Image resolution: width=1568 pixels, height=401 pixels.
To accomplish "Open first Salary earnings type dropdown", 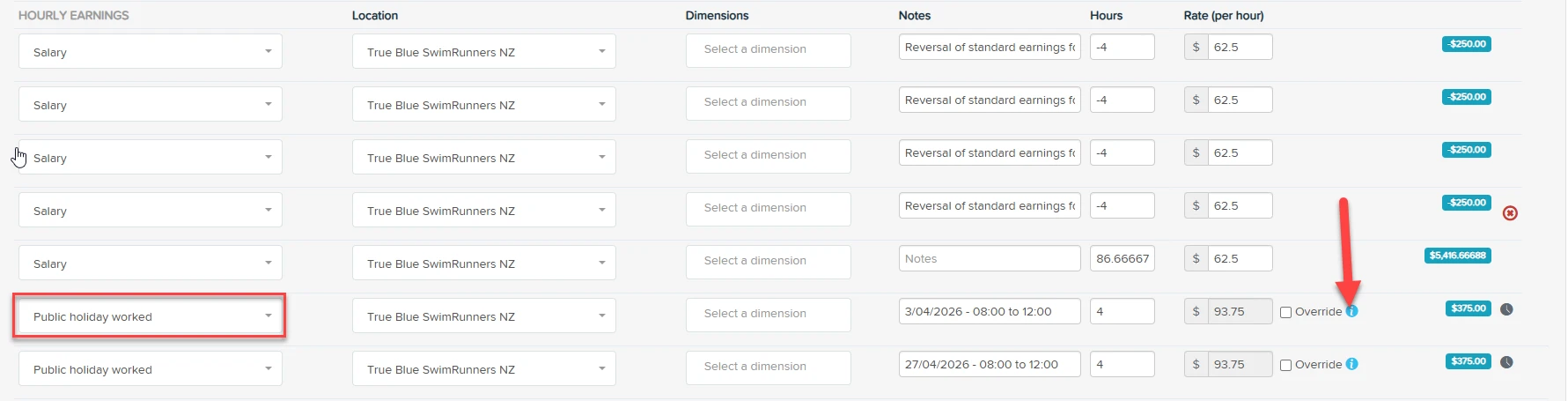I will coord(151,51).
